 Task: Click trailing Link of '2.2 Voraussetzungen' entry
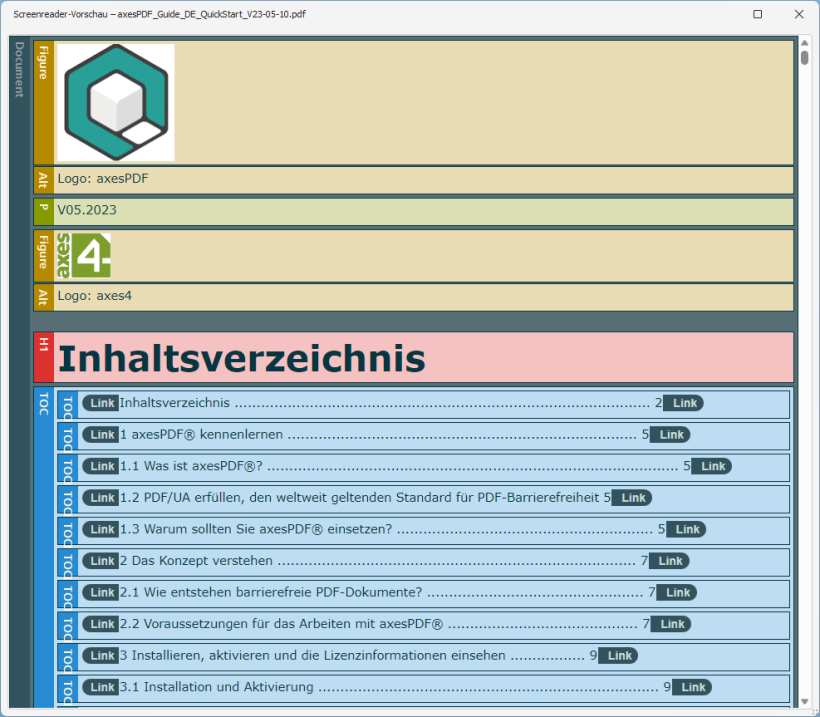point(671,624)
